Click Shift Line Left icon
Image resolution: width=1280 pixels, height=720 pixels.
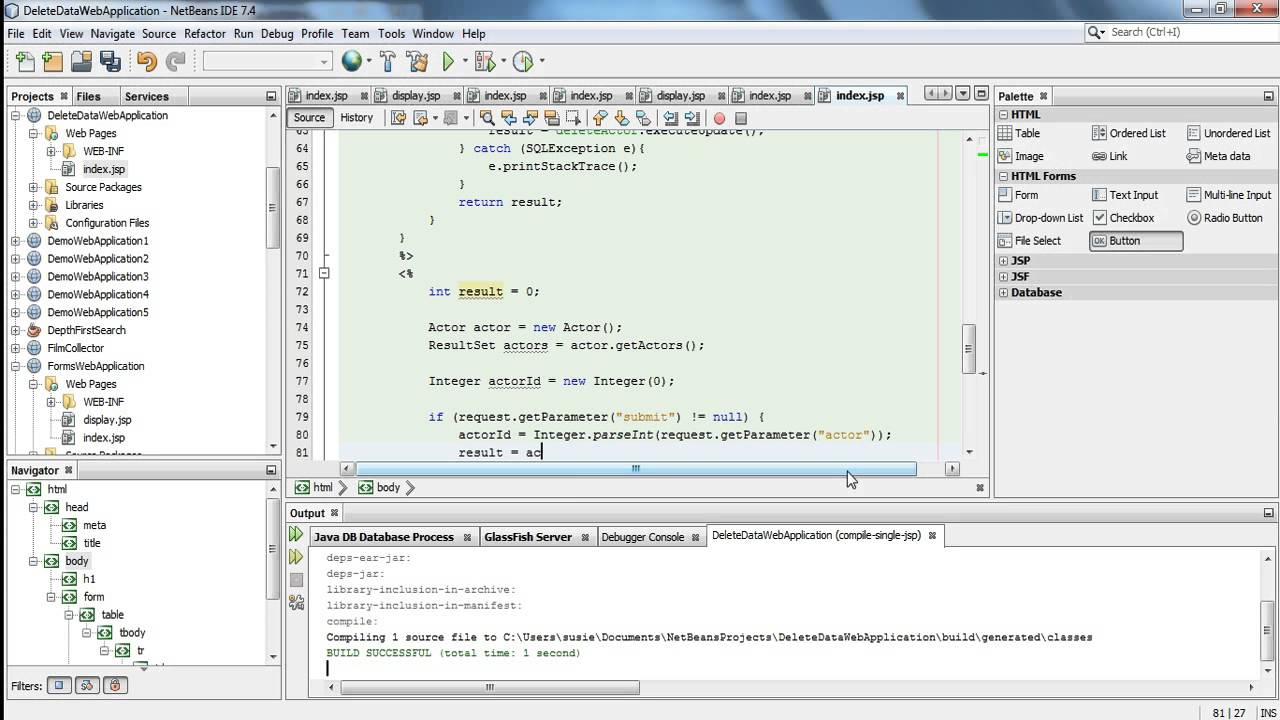671,118
